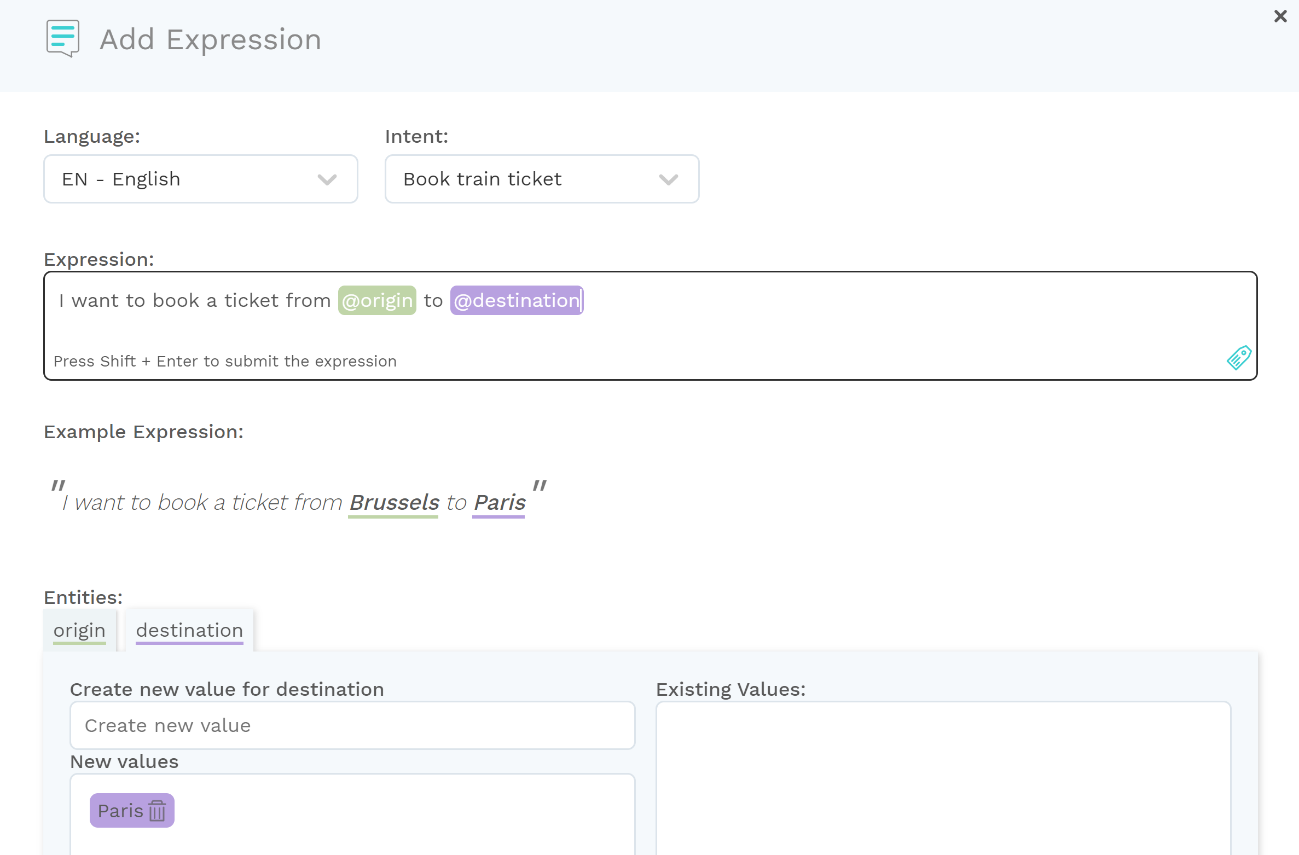The width and height of the screenshot is (1299, 855).
Task: Select the @origin tag in expression
Action: 377,300
